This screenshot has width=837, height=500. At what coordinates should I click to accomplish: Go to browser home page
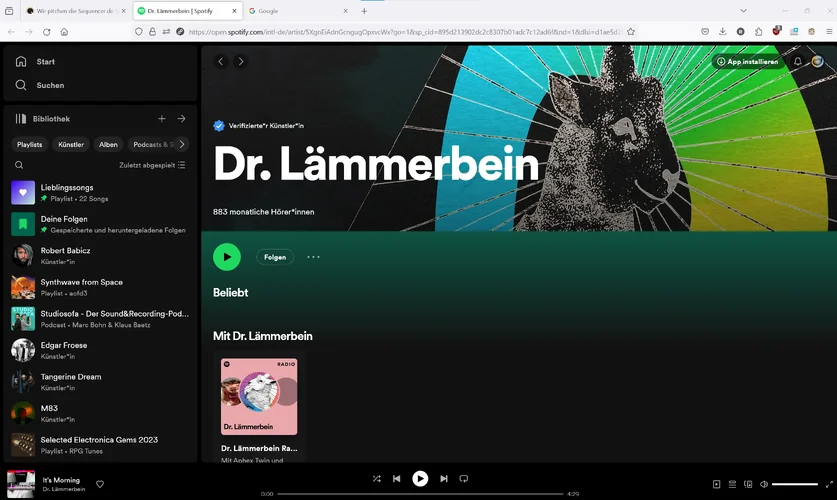point(64,32)
